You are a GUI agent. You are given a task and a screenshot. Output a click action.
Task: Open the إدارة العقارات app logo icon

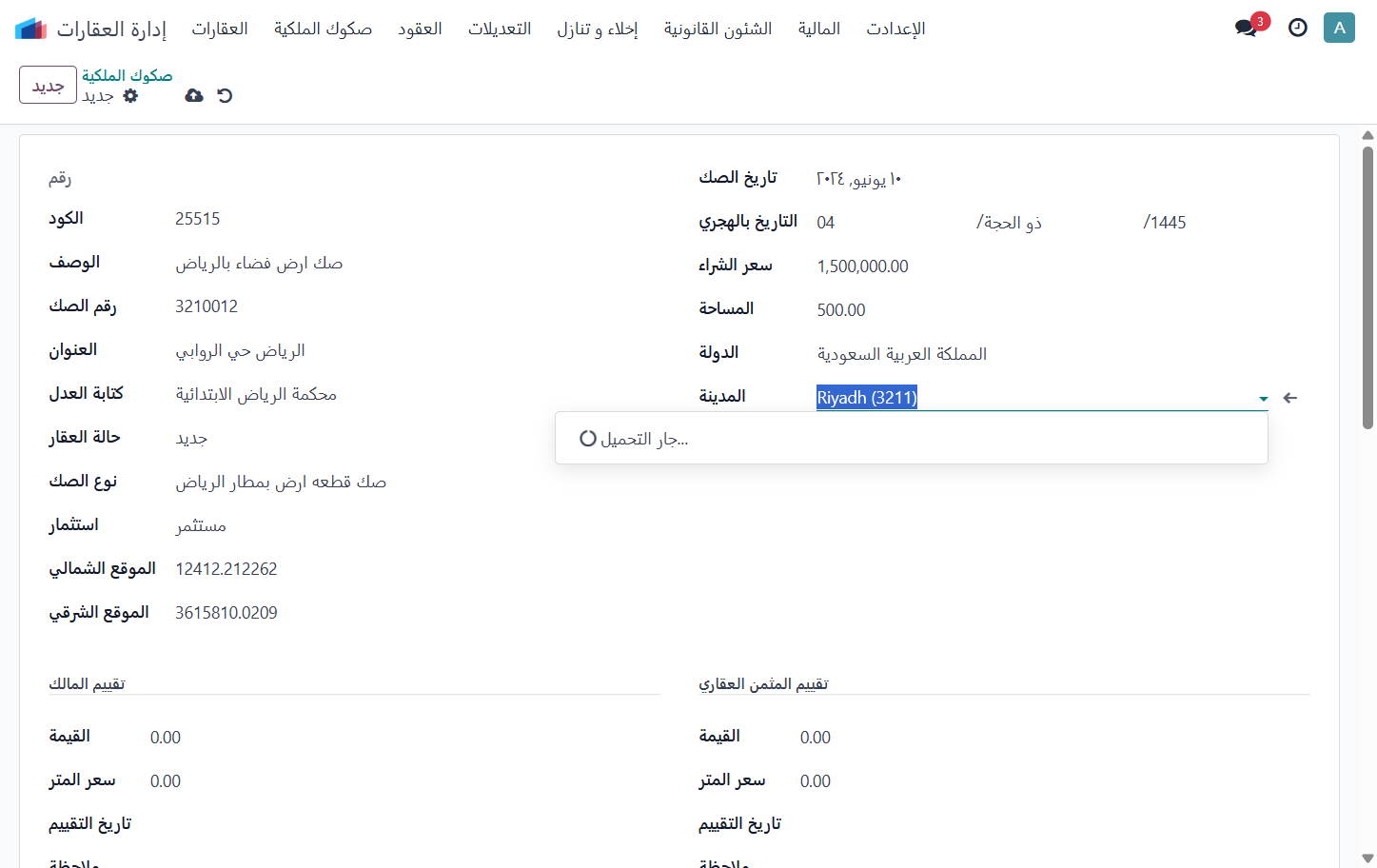(31, 29)
